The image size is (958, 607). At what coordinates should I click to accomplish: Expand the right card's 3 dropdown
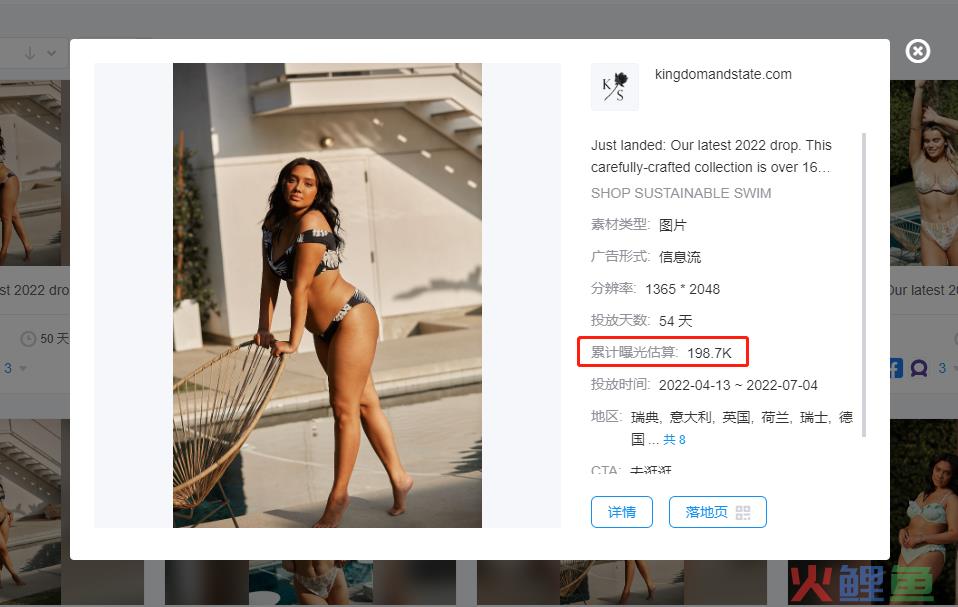(947, 368)
